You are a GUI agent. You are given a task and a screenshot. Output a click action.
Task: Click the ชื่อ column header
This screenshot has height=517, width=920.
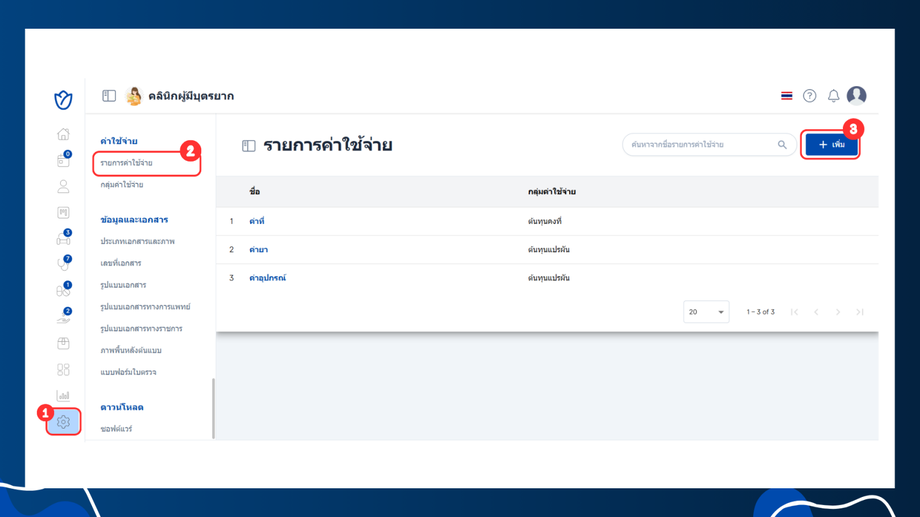[x=255, y=192]
